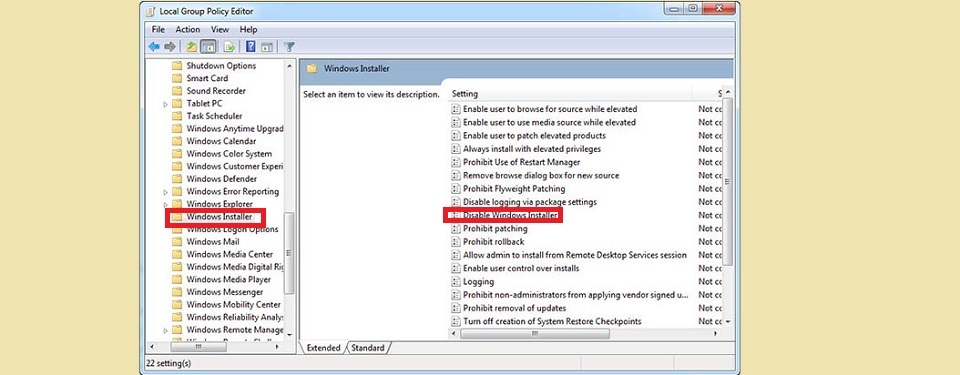Click policy icon beside Prohibit Flyweight Patching
Image resolution: width=960 pixels, height=375 pixels.
[455, 189]
